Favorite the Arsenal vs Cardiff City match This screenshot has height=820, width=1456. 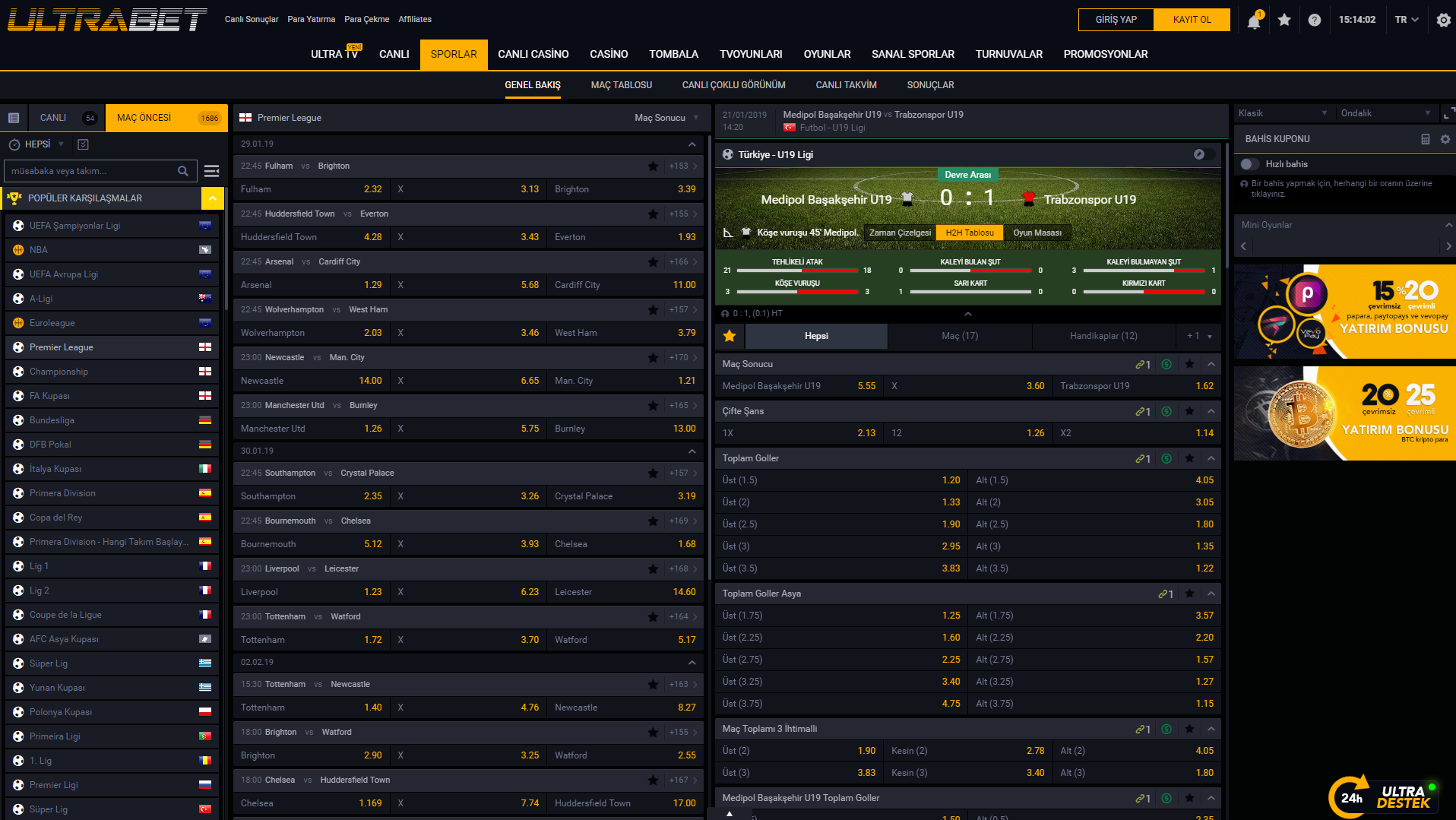click(x=653, y=261)
